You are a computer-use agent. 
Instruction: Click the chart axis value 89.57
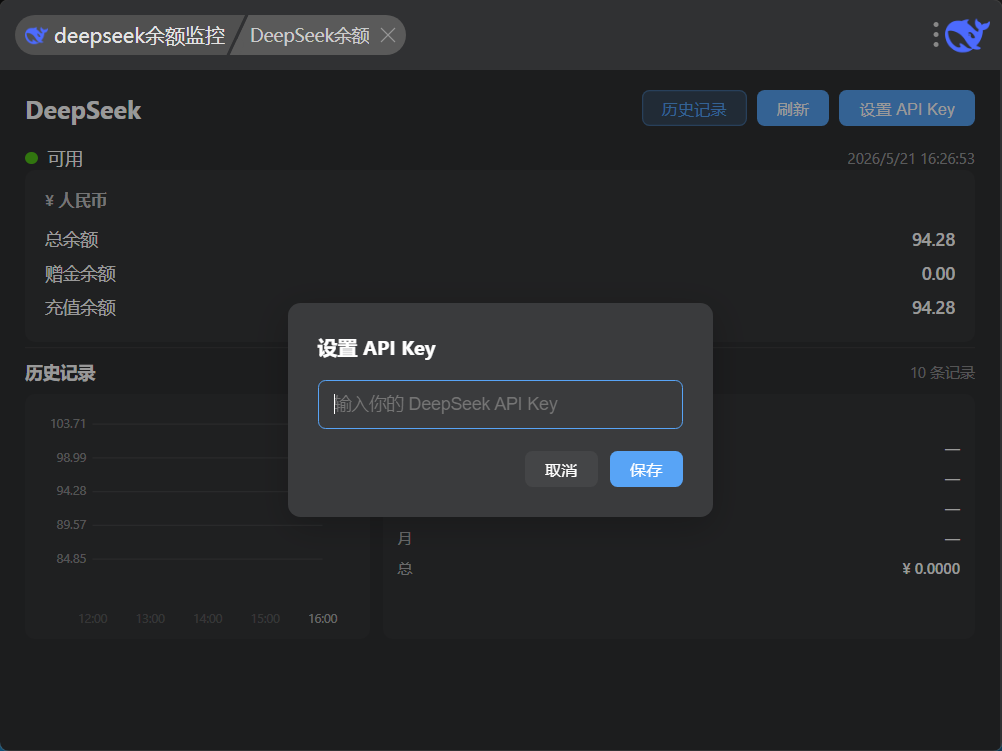pos(71,525)
